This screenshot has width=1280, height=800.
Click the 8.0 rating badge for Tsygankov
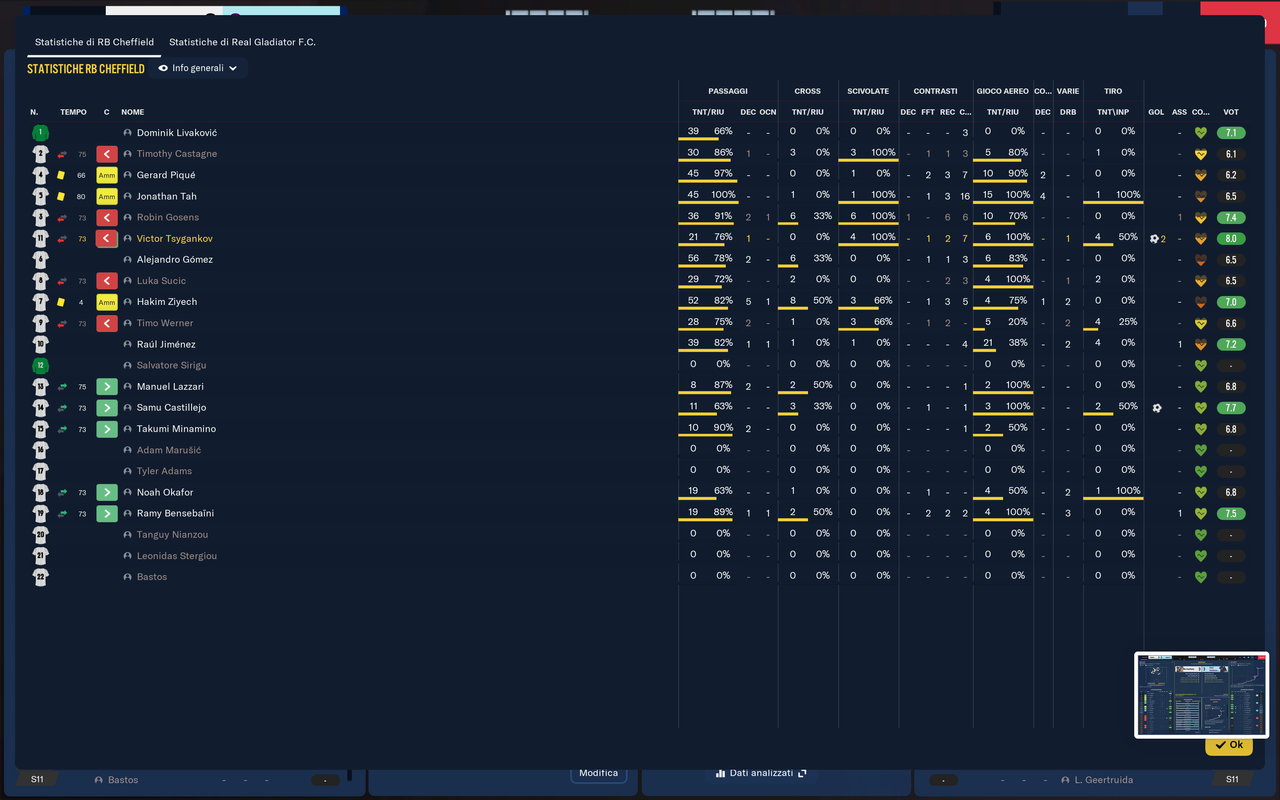click(1231, 239)
